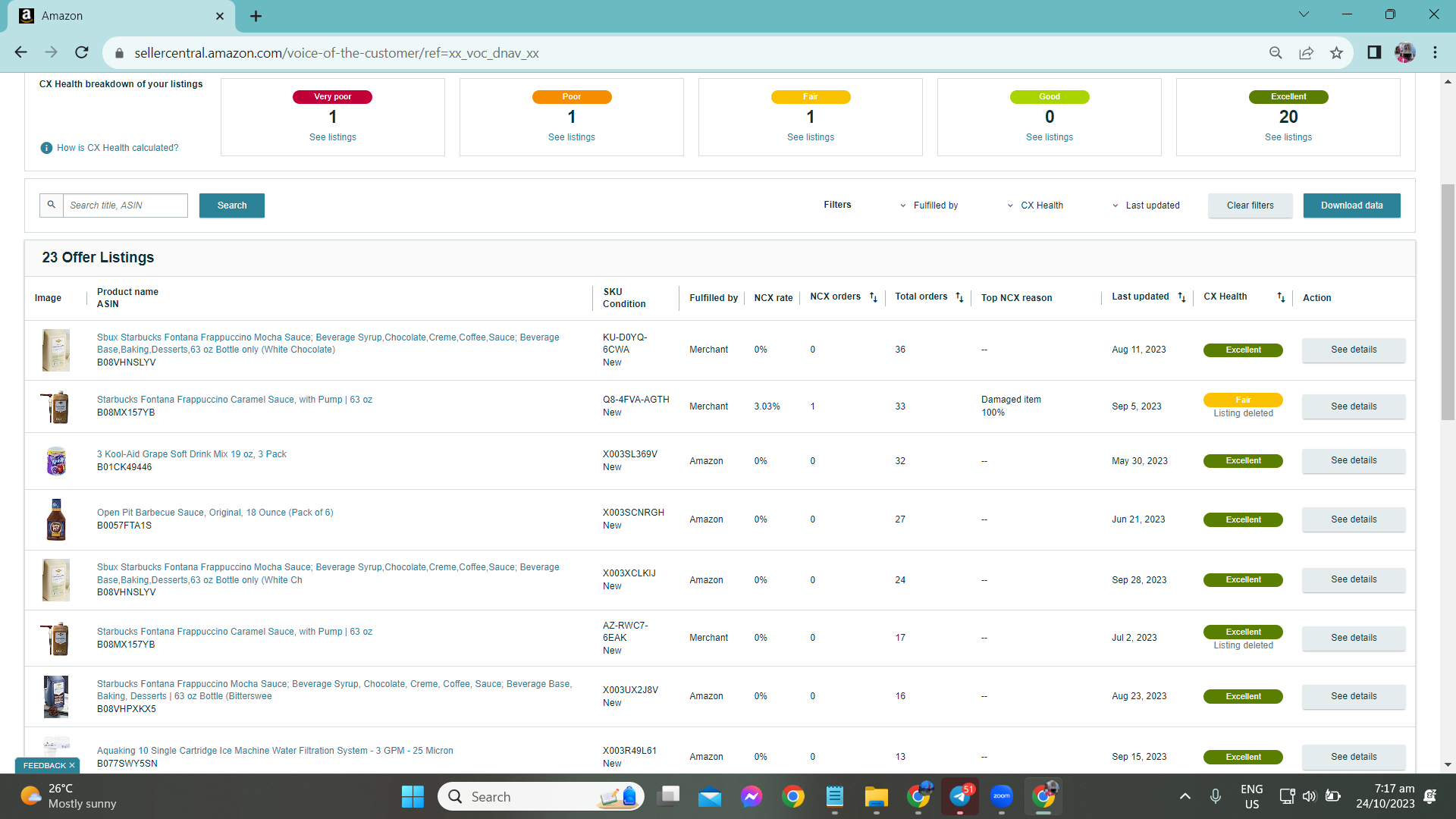Close the Amazon tab
The image size is (1456, 819).
[x=220, y=16]
